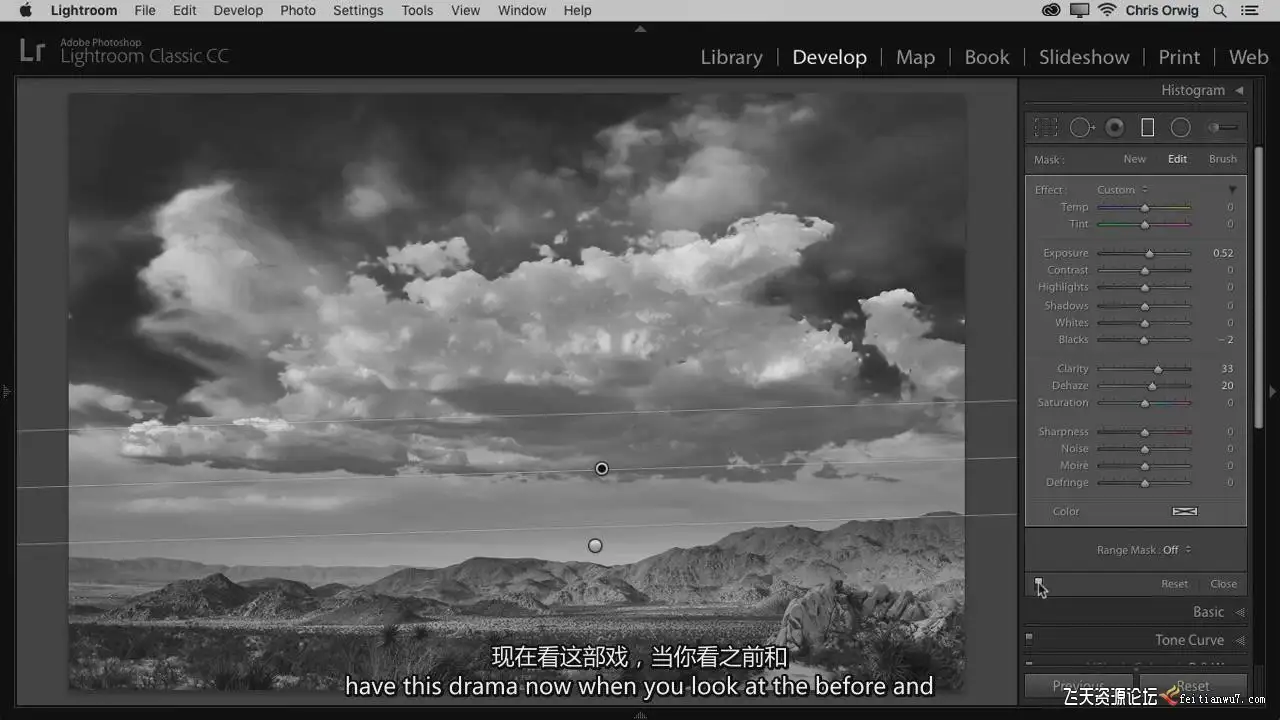The width and height of the screenshot is (1280, 720).
Task: Open Spotlight search in menu bar
Action: (x=1220, y=10)
